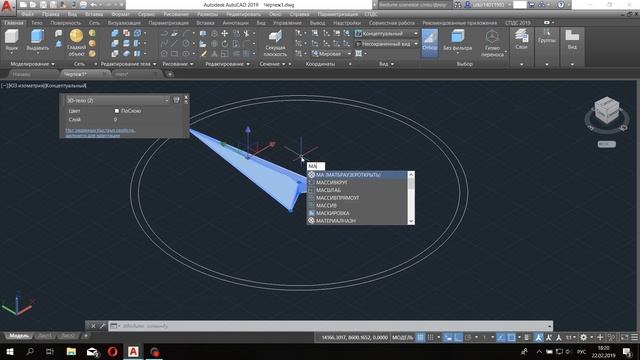Click the line tool in Рисование panel
This screenshot has height=360, width=640.
coord(174,44)
